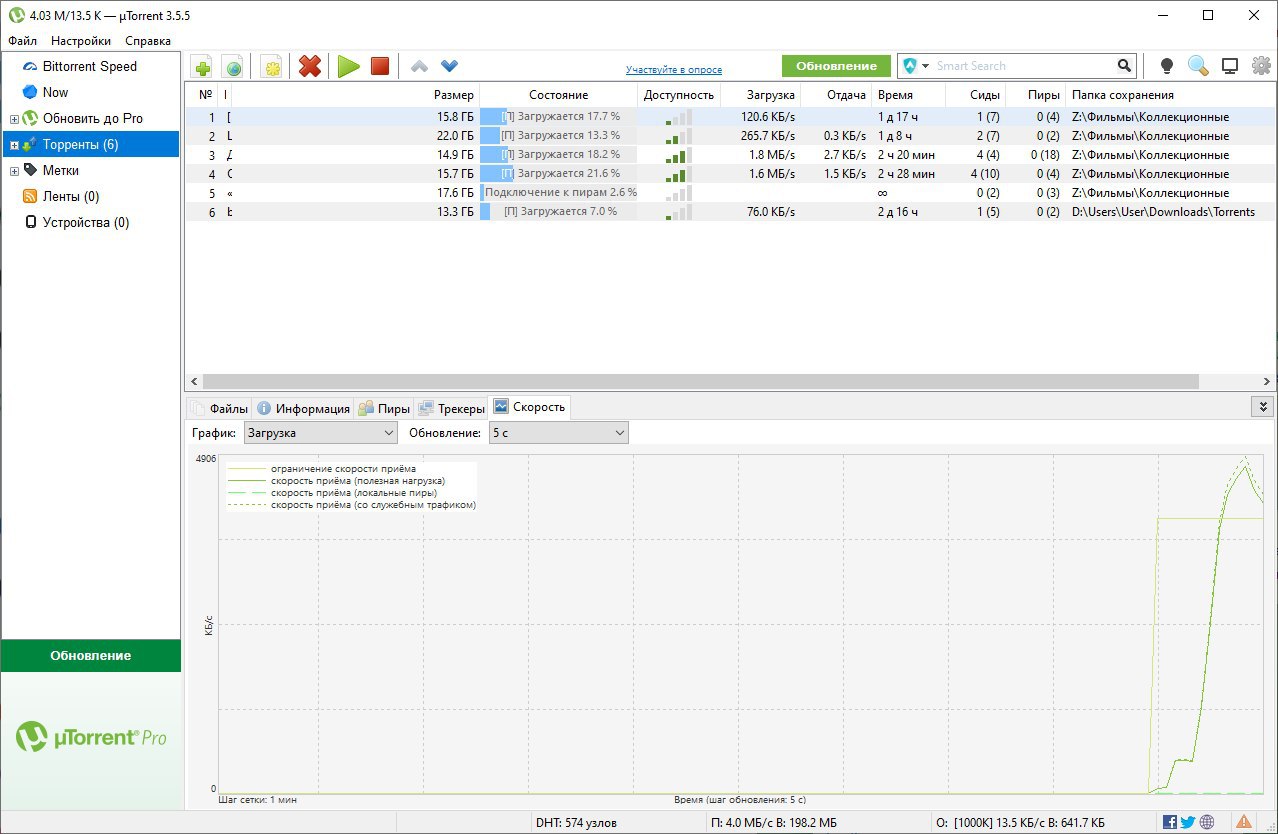Viewport: 1278px width, 834px height.
Task: Click the remote monitor icon in toolbar
Action: [x=1230, y=66]
